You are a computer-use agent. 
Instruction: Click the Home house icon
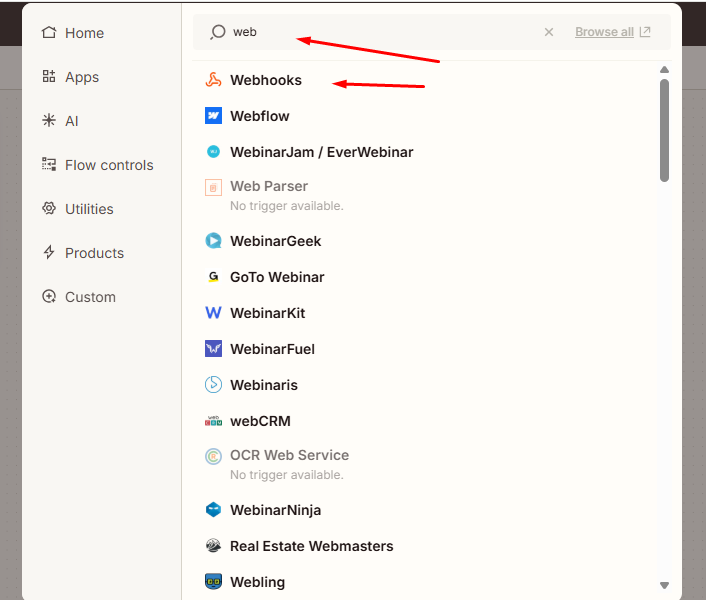(49, 32)
